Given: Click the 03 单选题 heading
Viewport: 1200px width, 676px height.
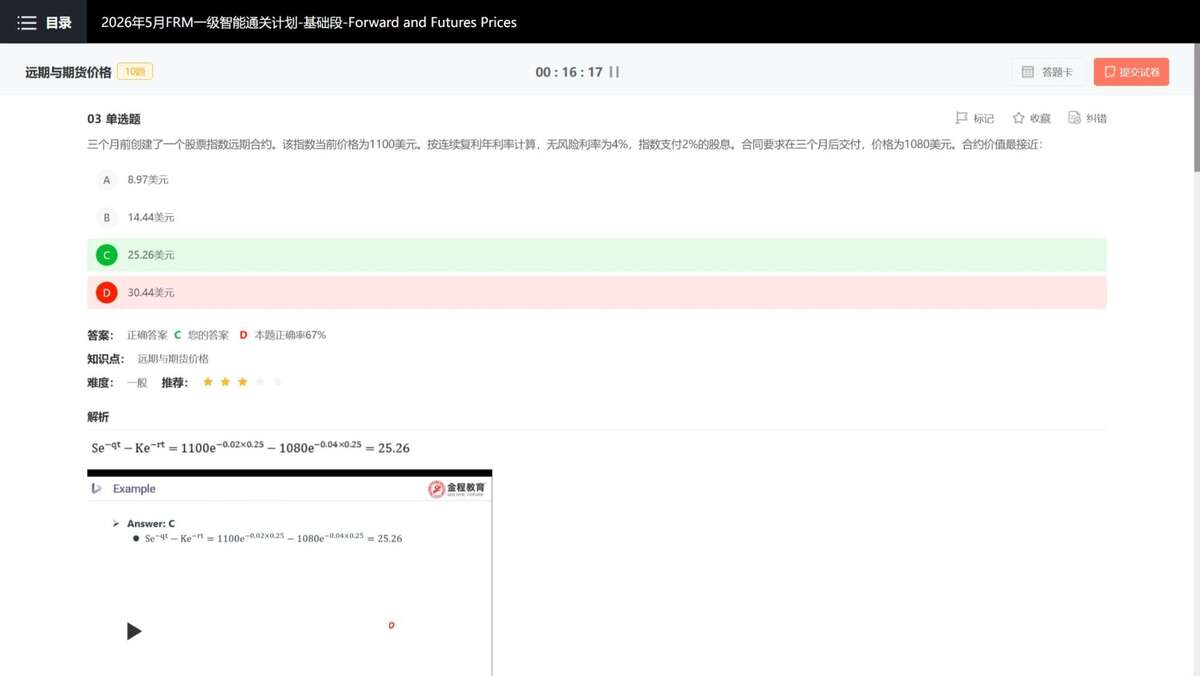Looking at the screenshot, I should coord(114,119).
